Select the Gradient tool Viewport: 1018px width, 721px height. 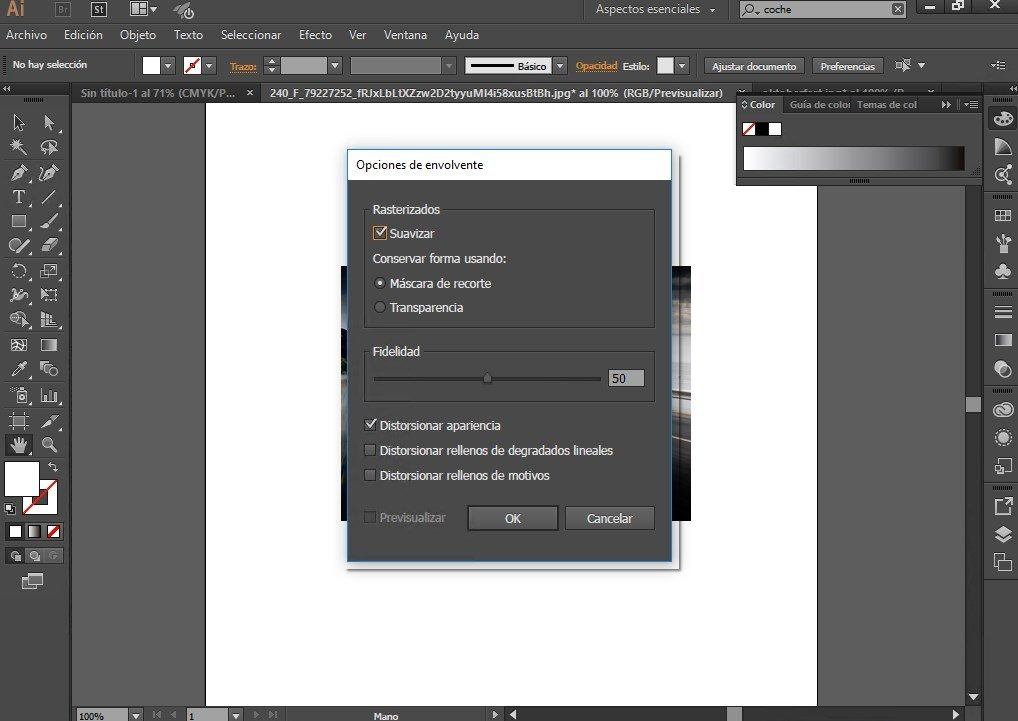point(49,345)
